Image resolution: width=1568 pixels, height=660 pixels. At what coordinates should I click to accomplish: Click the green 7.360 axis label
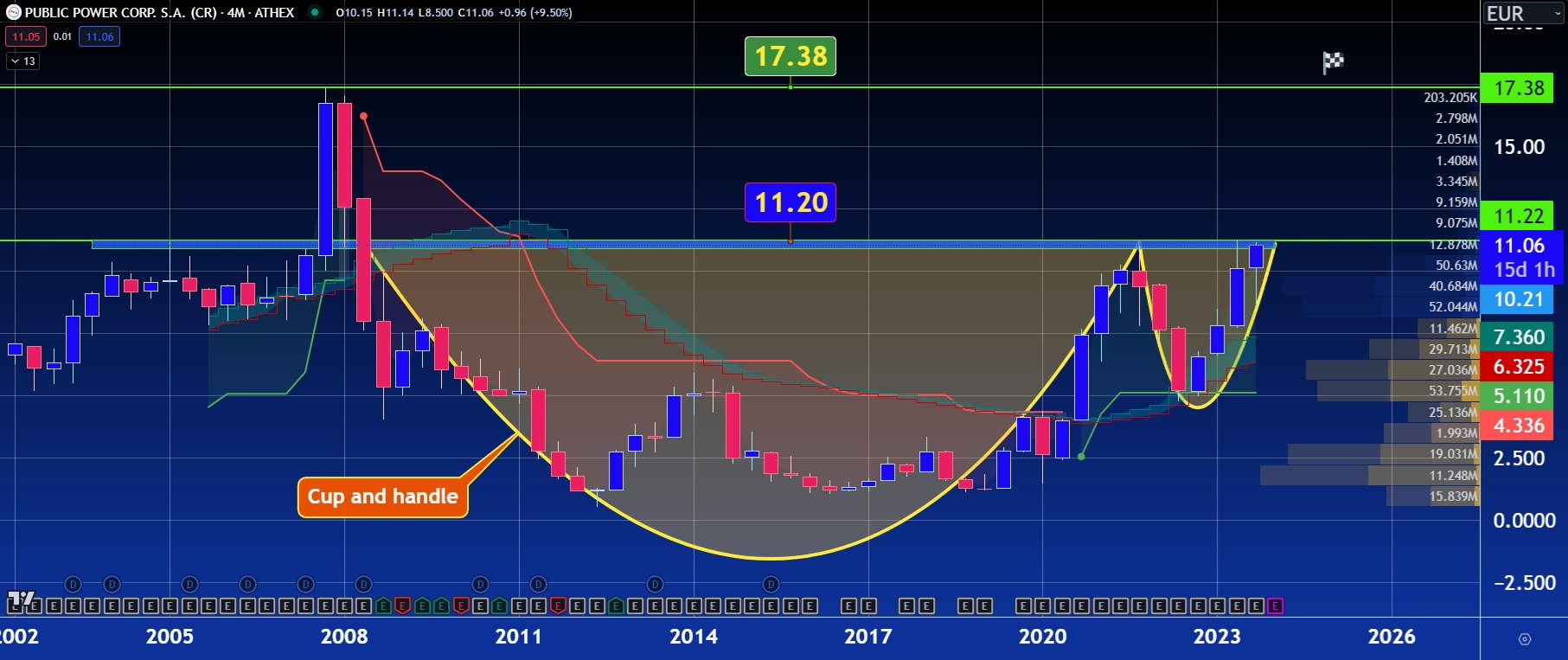pos(1519,337)
